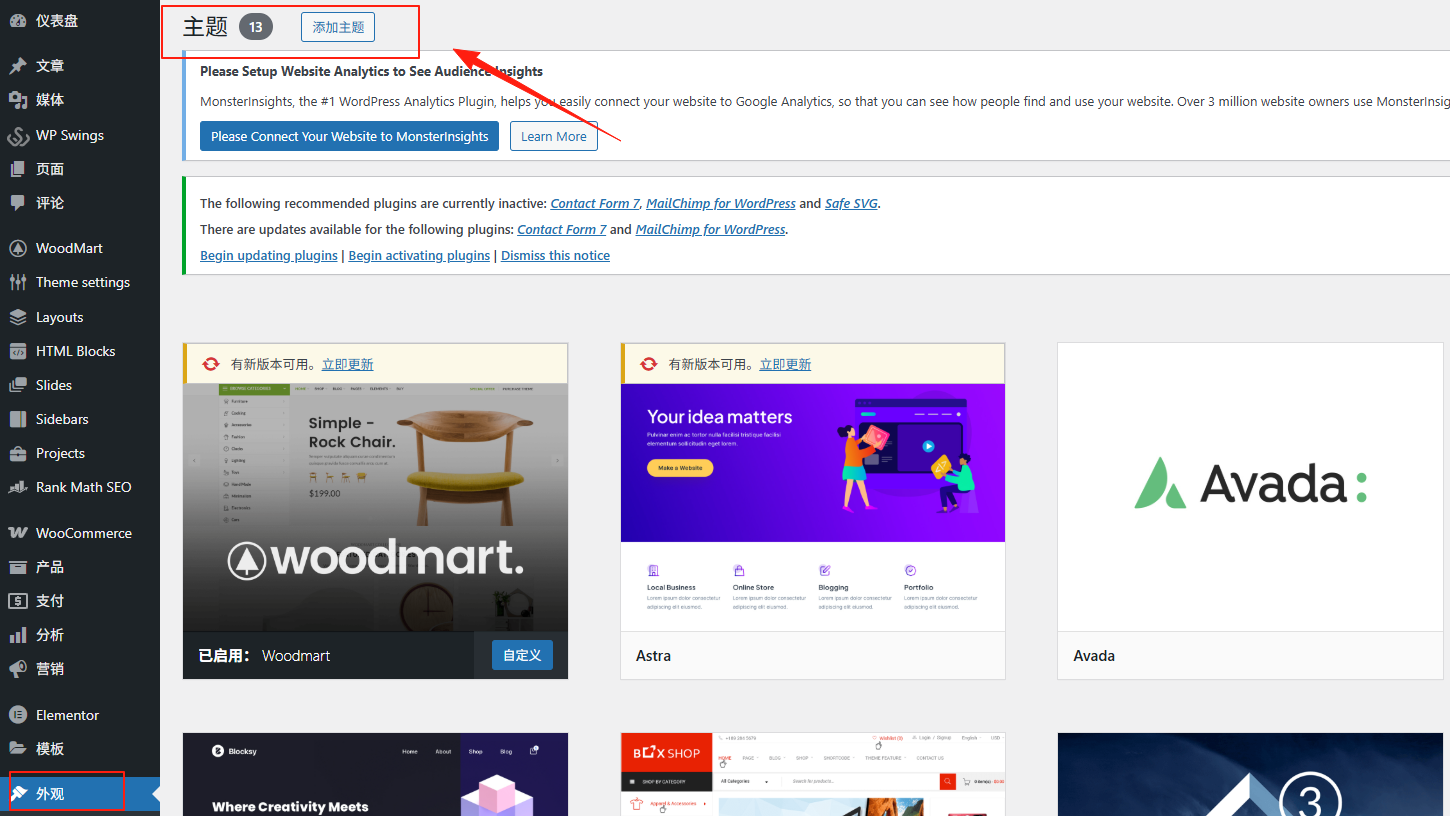
Task: Select the Avada theme thumbnail
Action: (1250, 487)
